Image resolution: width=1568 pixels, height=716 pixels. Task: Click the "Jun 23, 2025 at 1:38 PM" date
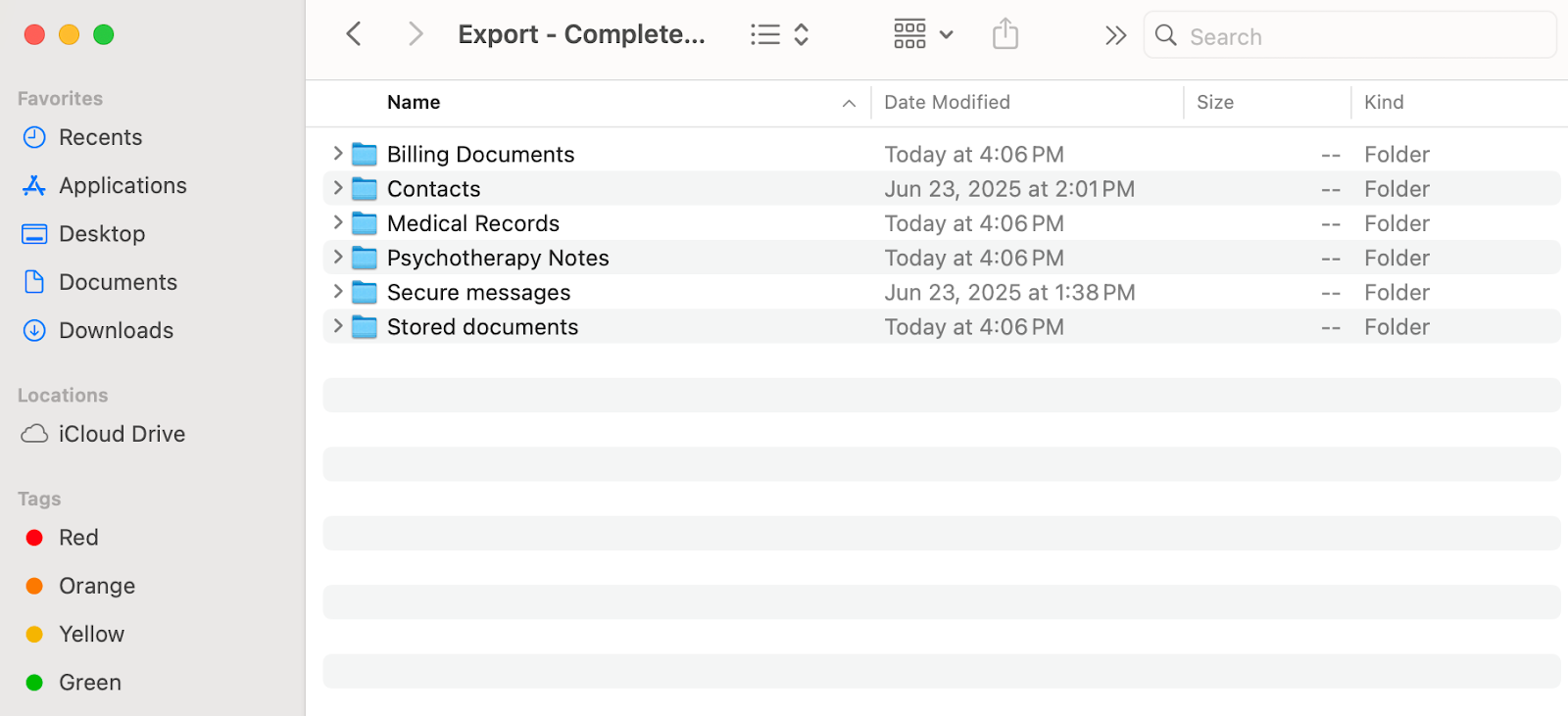pyautogui.click(x=1009, y=292)
